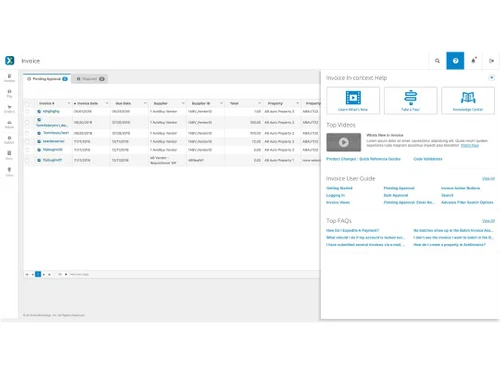Click the AvidXchange logo icon
The width and height of the screenshot is (500, 375).
[x=10, y=61]
